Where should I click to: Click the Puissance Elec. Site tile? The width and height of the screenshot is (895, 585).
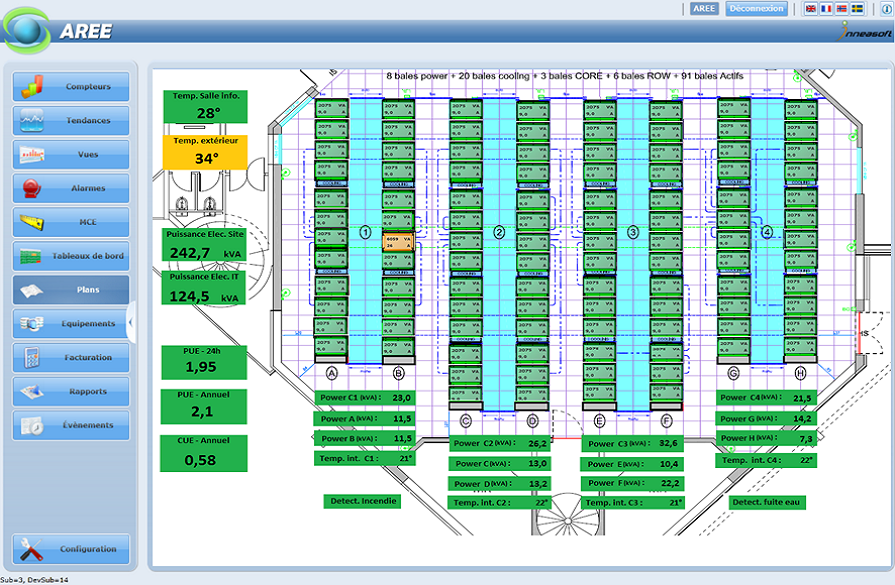(204, 245)
